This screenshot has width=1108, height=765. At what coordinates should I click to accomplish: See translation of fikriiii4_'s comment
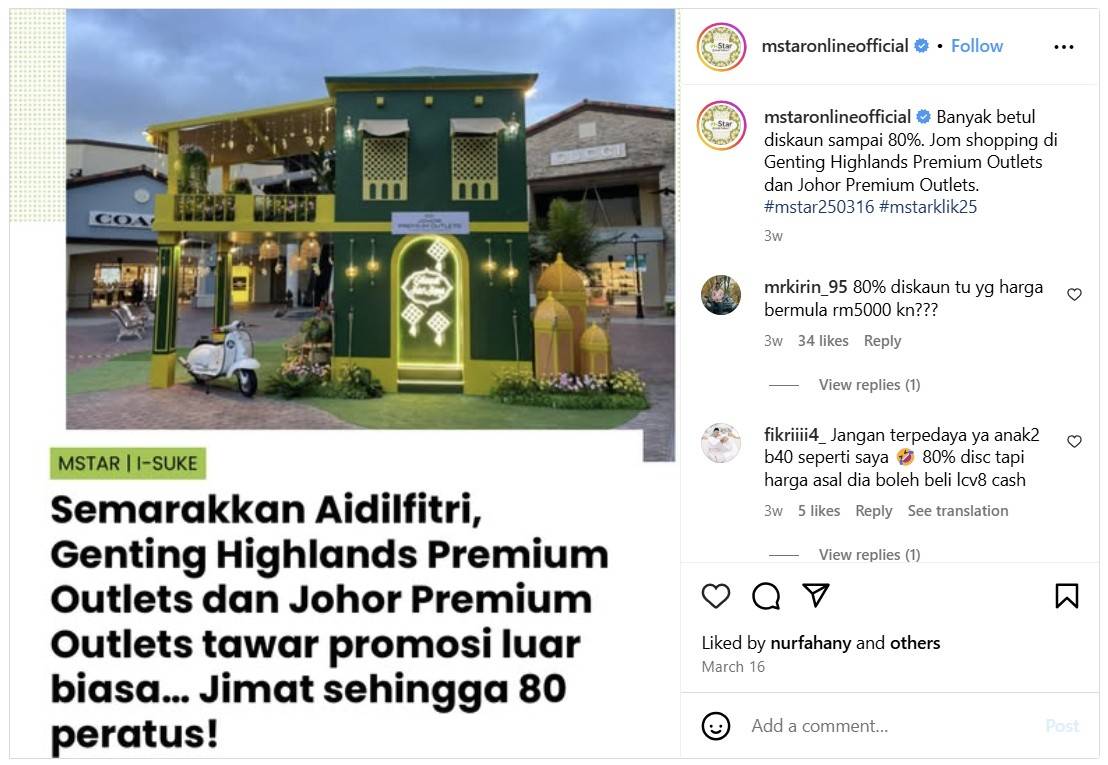(x=957, y=511)
